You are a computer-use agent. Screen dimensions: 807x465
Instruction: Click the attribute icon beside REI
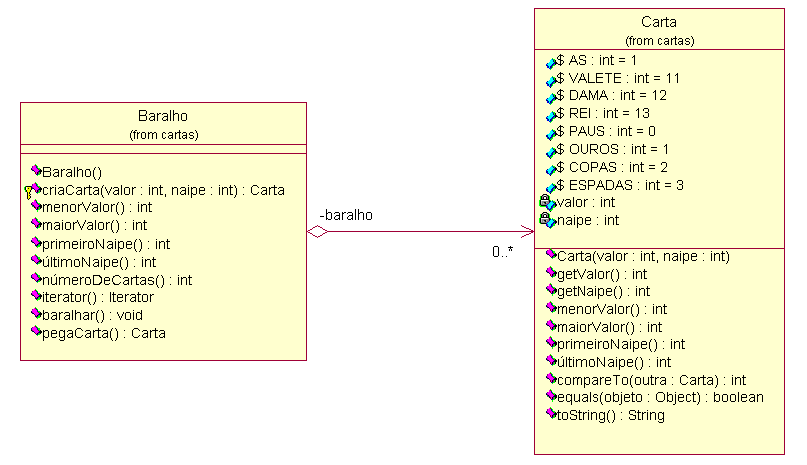[551, 116]
